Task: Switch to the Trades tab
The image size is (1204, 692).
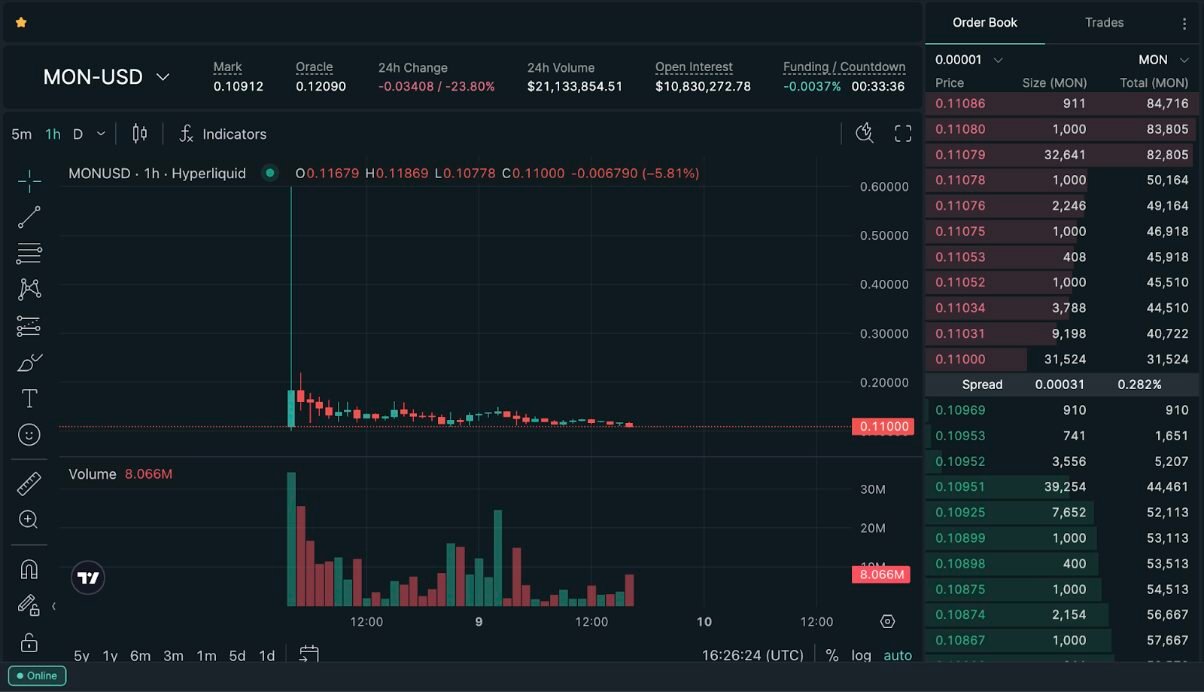Action: (x=1104, y=22)
